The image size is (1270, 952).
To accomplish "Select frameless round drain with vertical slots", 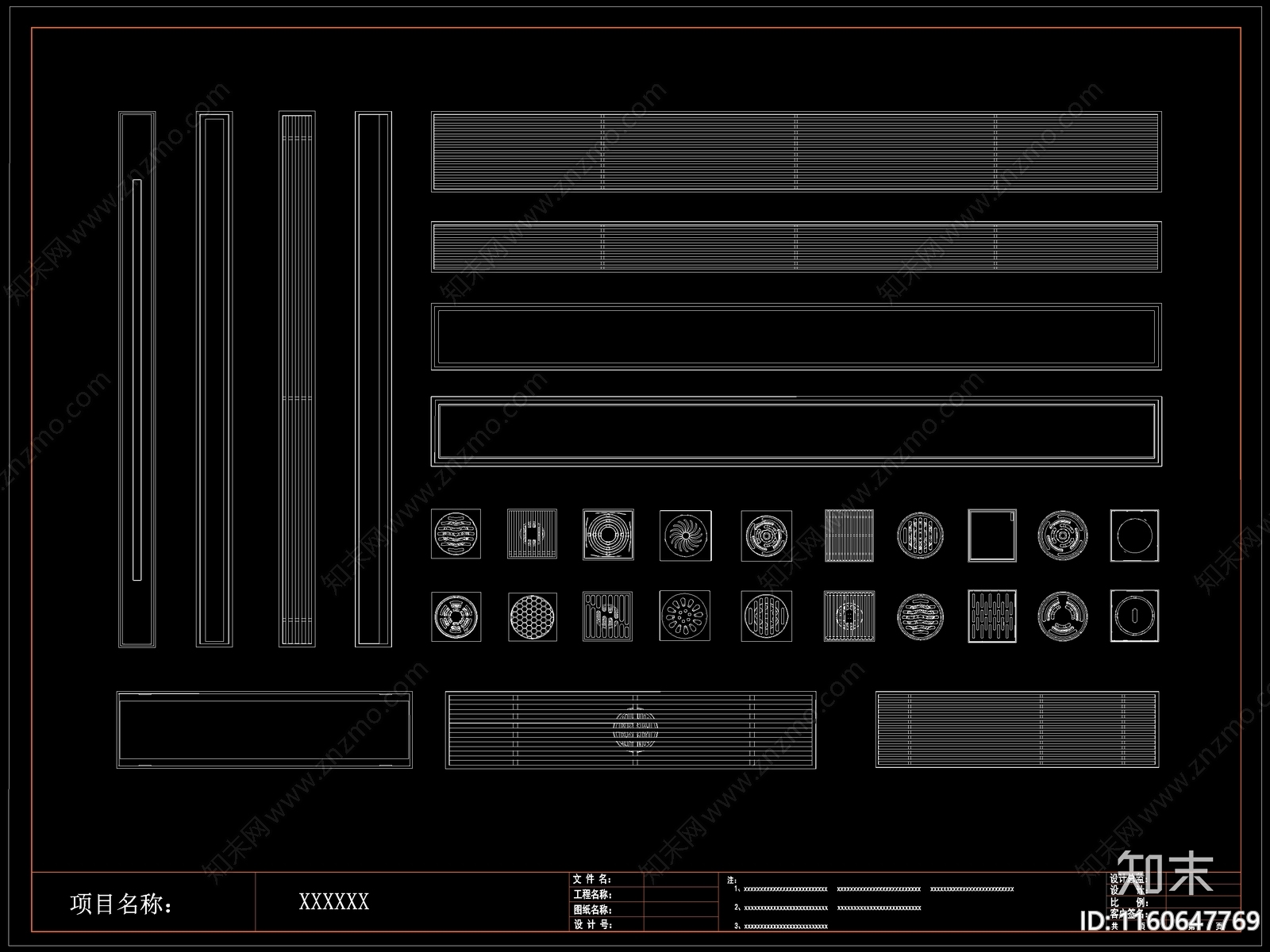I will click(x=920, y=535).
